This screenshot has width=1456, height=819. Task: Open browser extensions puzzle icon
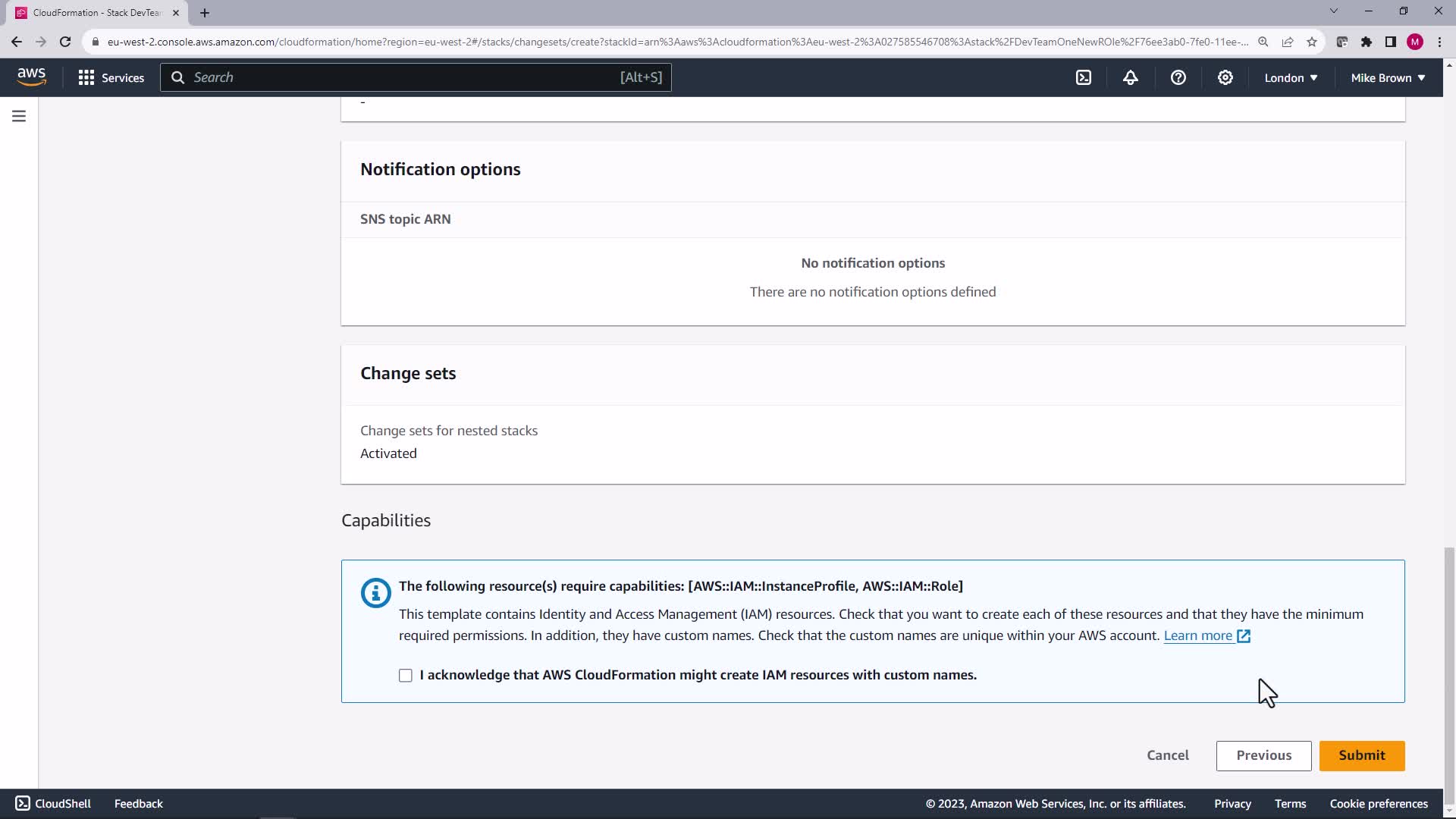1367,42
